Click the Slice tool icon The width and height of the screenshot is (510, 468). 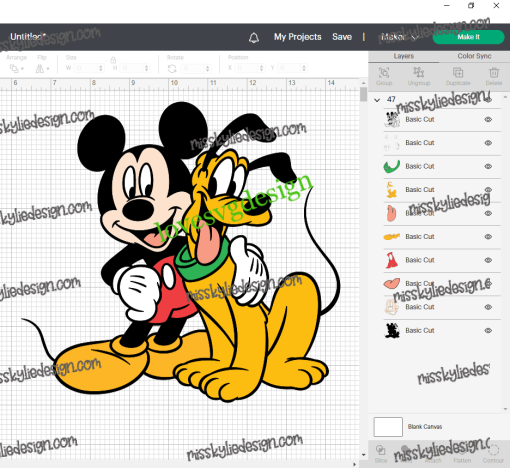(x=381, y=450)
